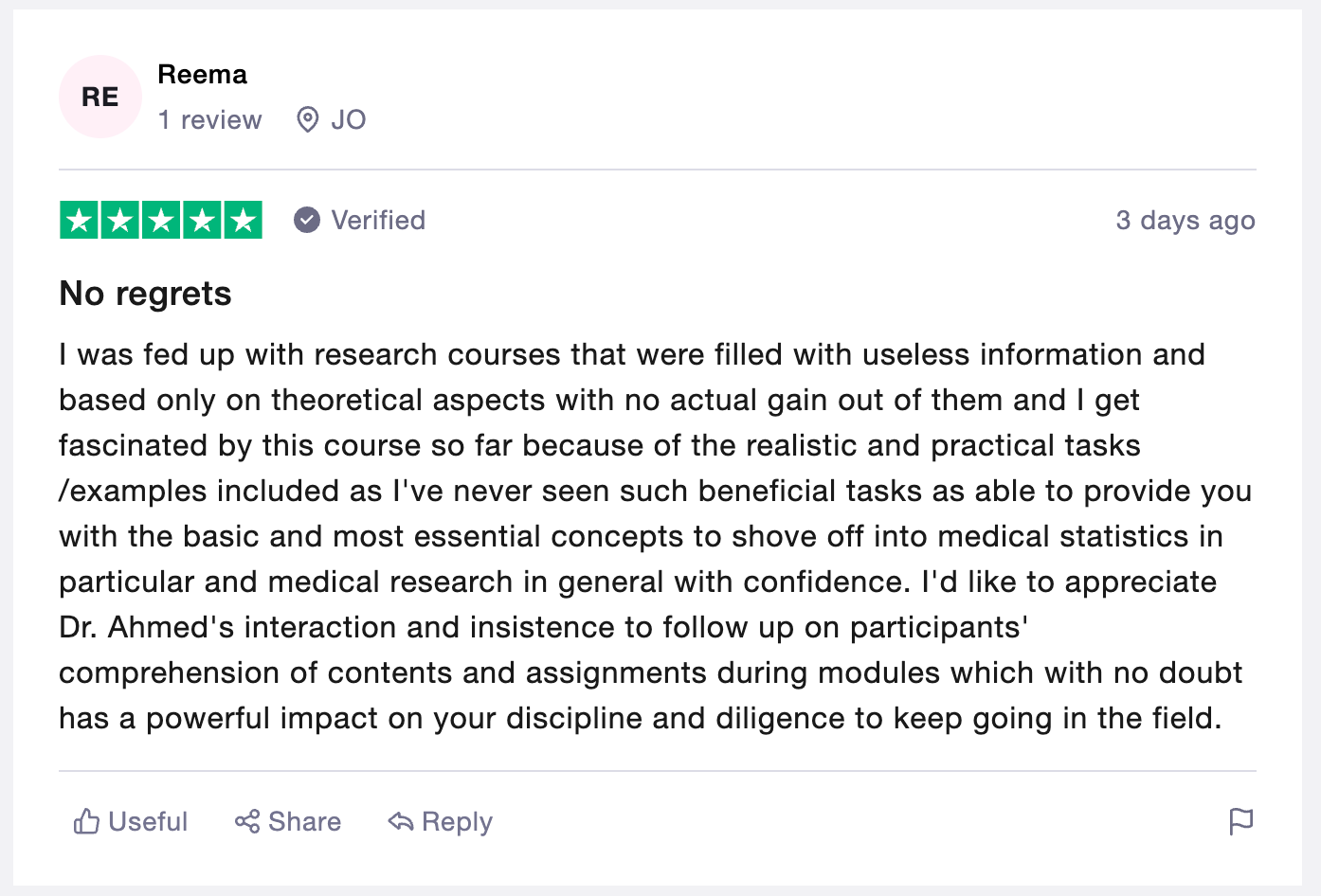Click the review body paragraph

point(654,536)
